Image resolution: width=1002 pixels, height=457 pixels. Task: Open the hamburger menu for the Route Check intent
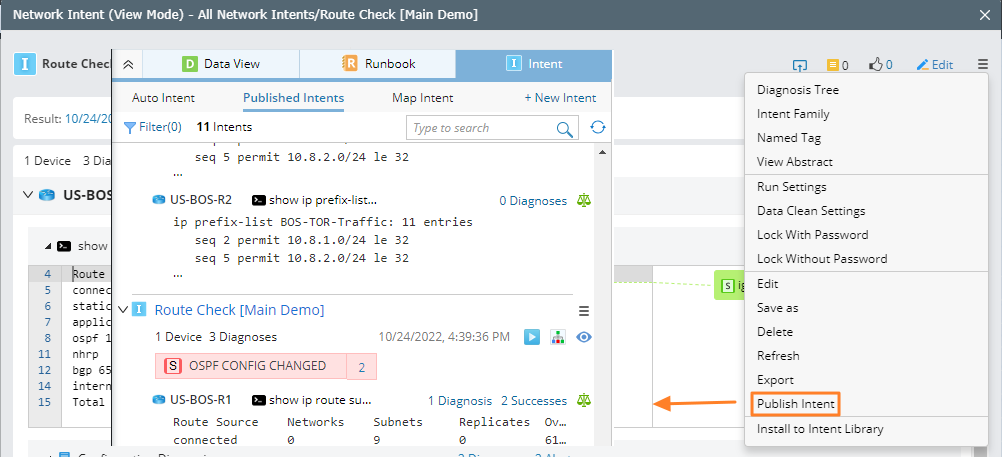[583, 311]
